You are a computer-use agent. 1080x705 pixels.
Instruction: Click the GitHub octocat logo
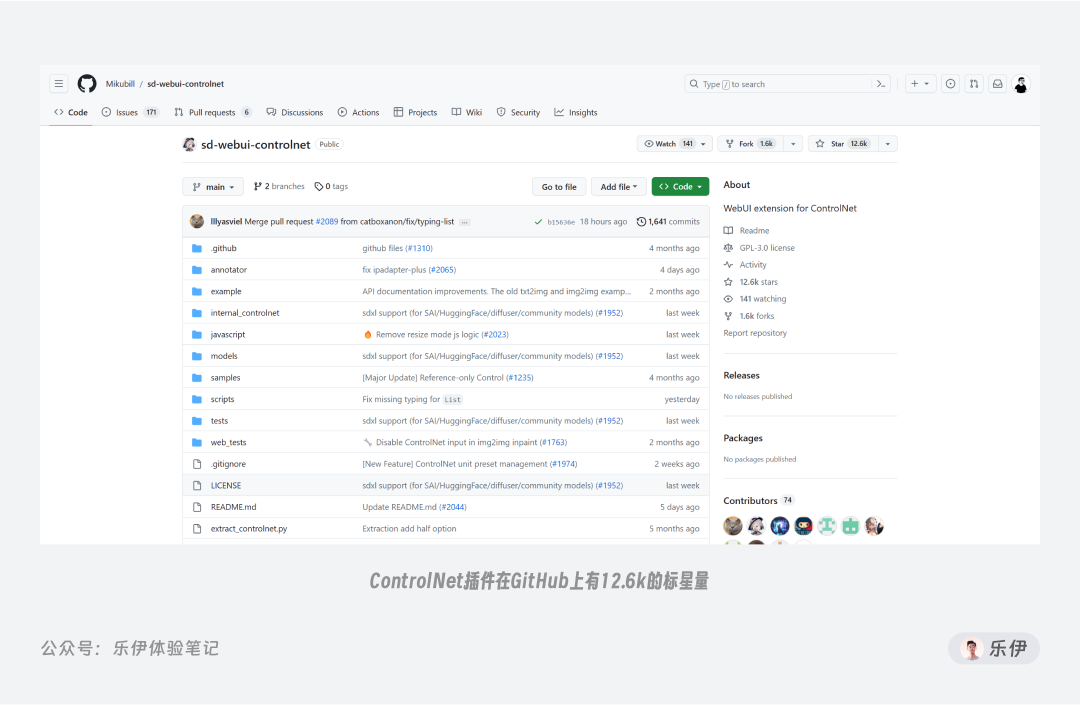(86, 83)
